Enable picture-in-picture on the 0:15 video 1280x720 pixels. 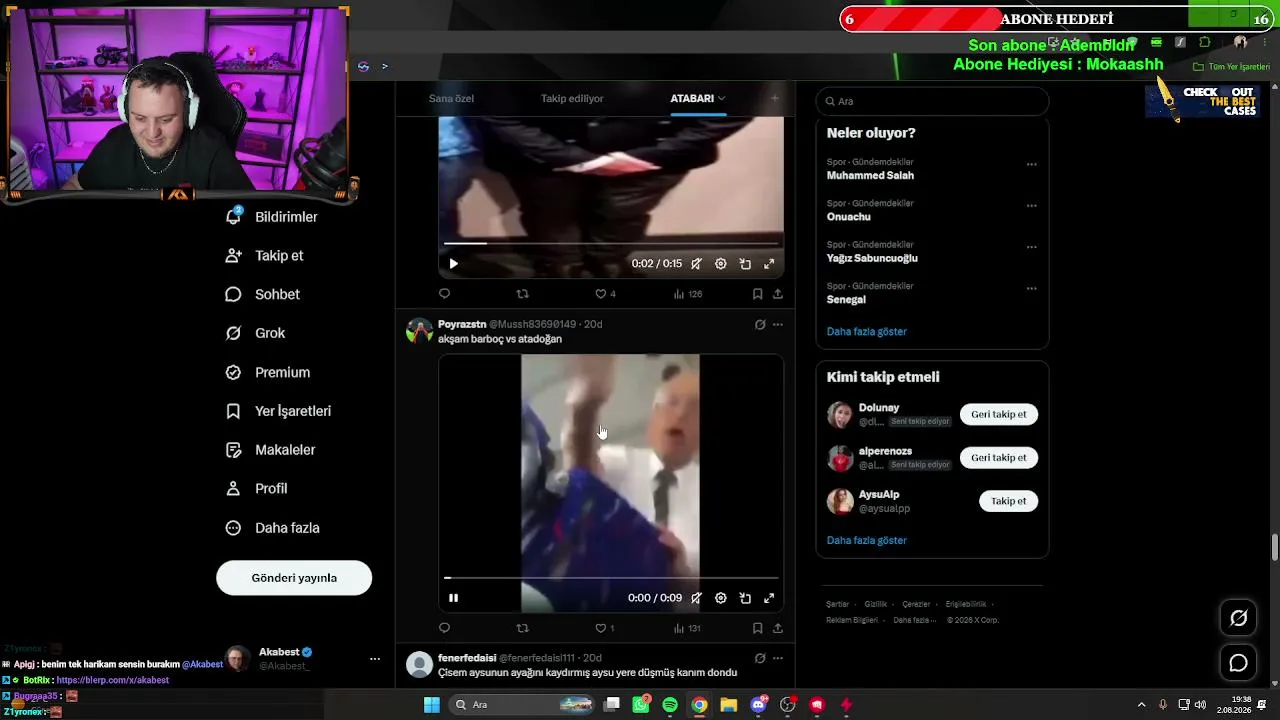745,264
